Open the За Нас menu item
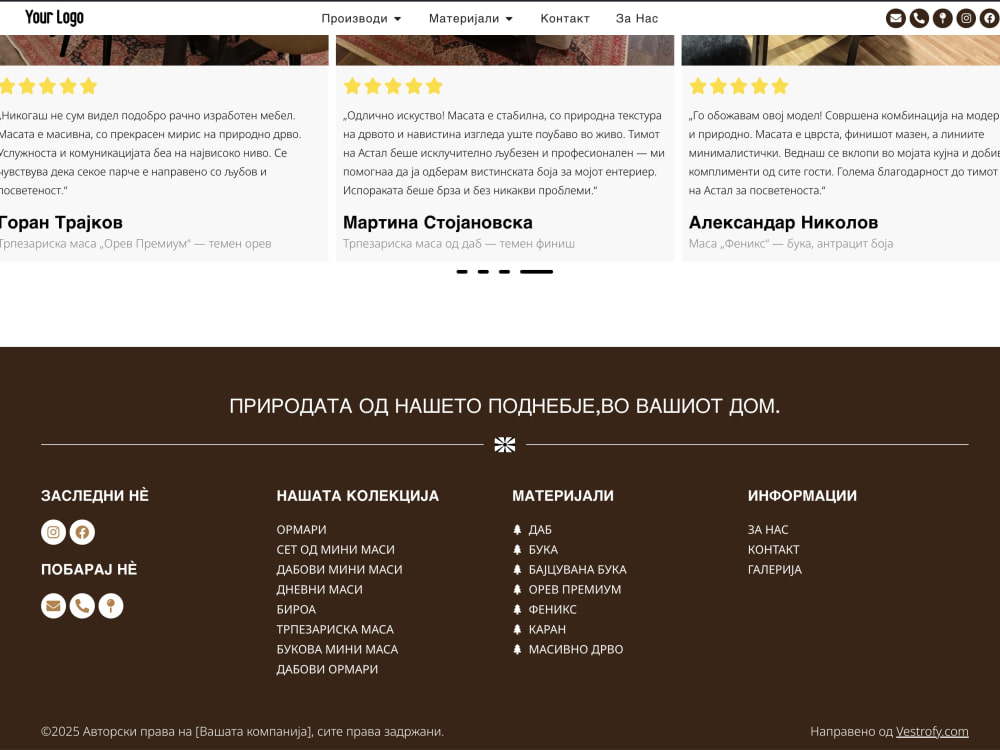1000x750 pixels. [636, 18]
